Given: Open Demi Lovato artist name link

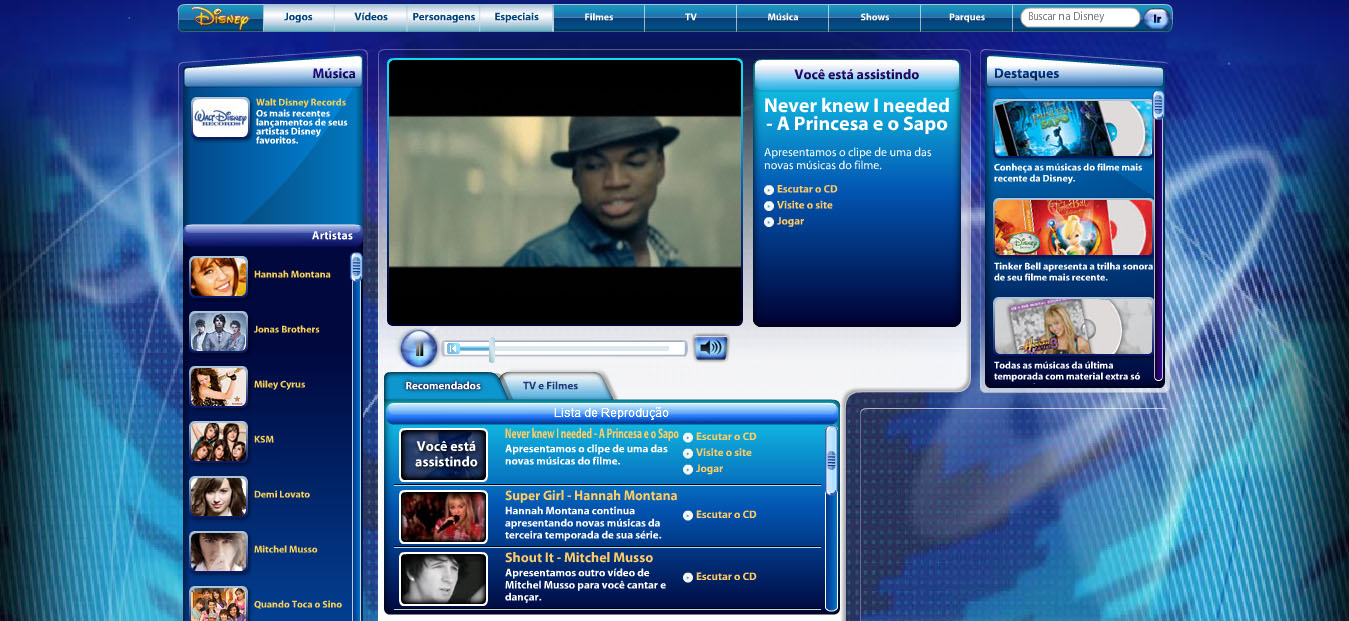Looking at the screenshot, I should point(282,495).
